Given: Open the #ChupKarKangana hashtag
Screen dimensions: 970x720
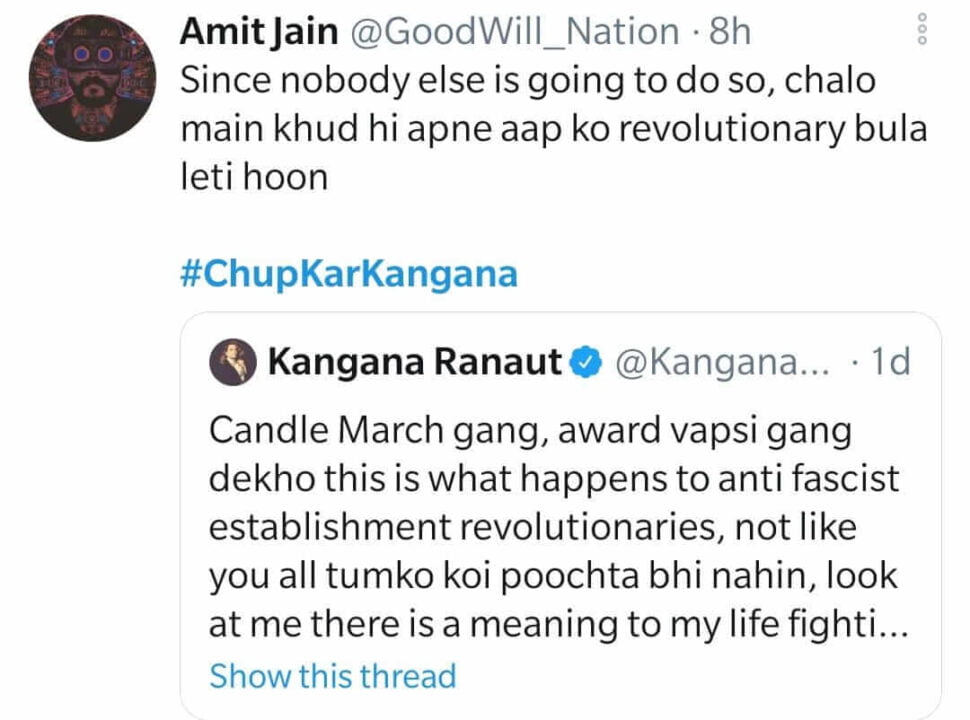Looking at the screenshot, I should [348, 274].
